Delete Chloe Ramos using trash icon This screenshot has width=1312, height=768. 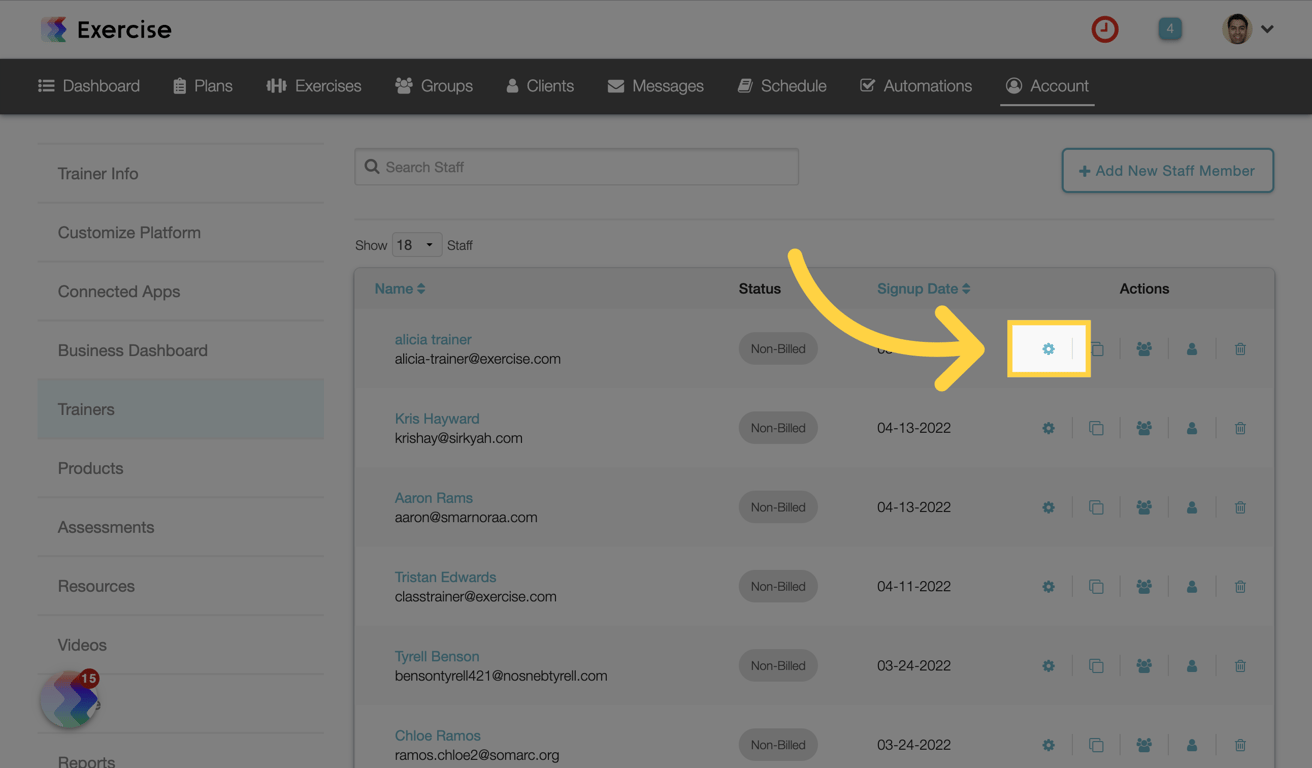pyautogui.click(x=1240, y=745)
